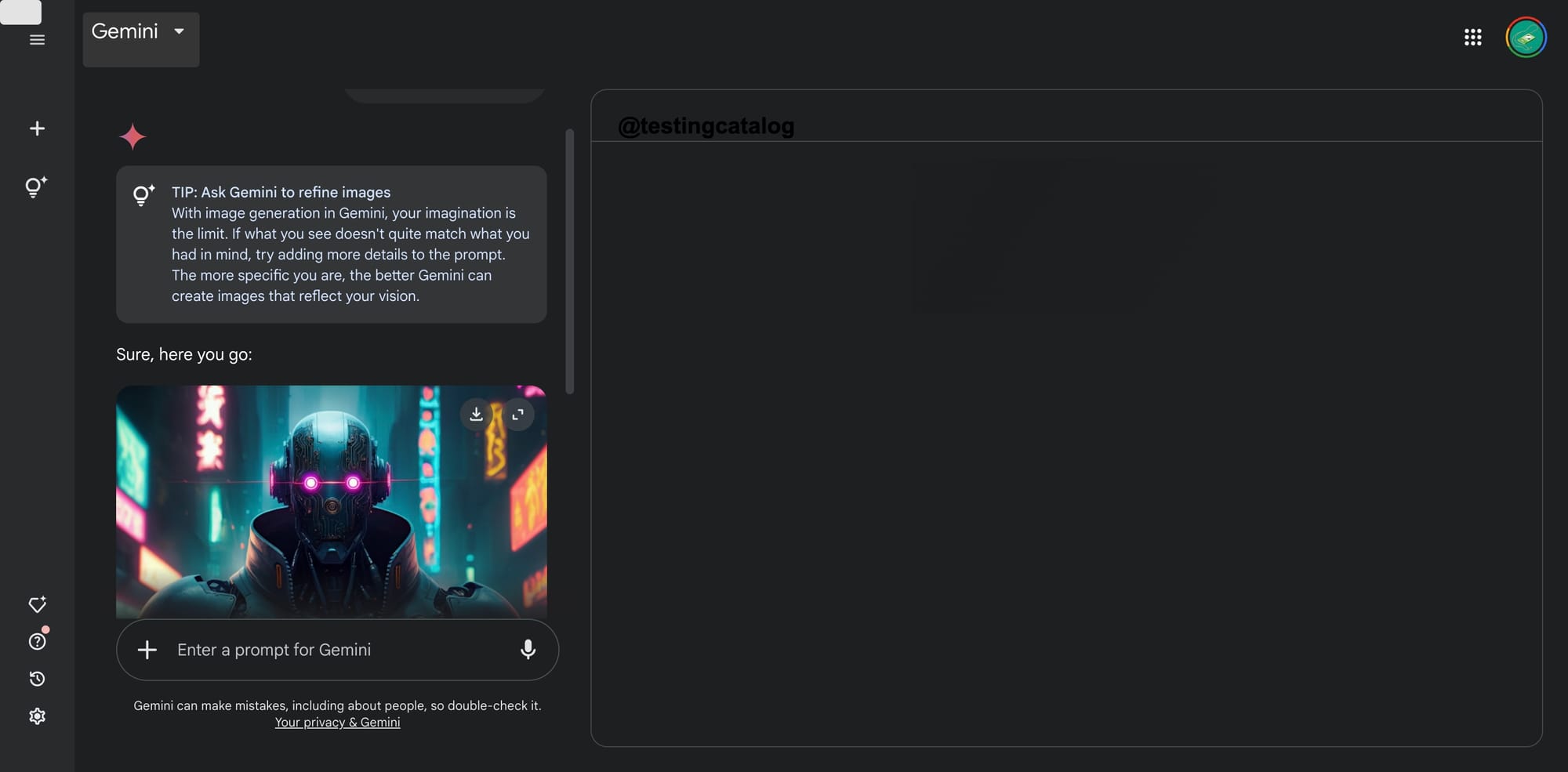Open Gem manager heart icon
Viewport: 1568px width, 772px height.
(x=37, y=604)
